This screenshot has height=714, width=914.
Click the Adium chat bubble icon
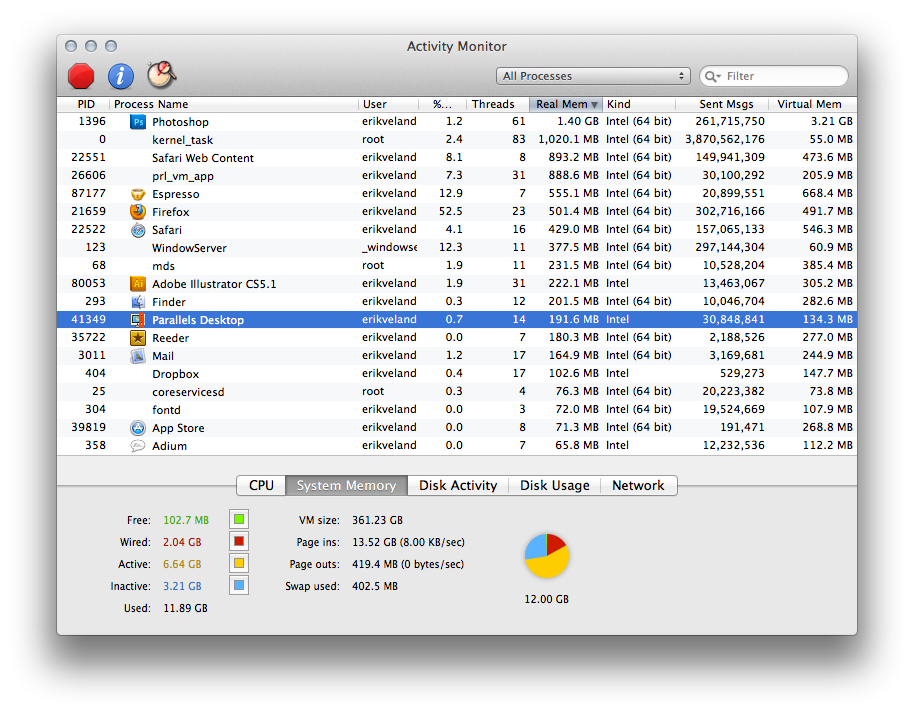[138, 446]
